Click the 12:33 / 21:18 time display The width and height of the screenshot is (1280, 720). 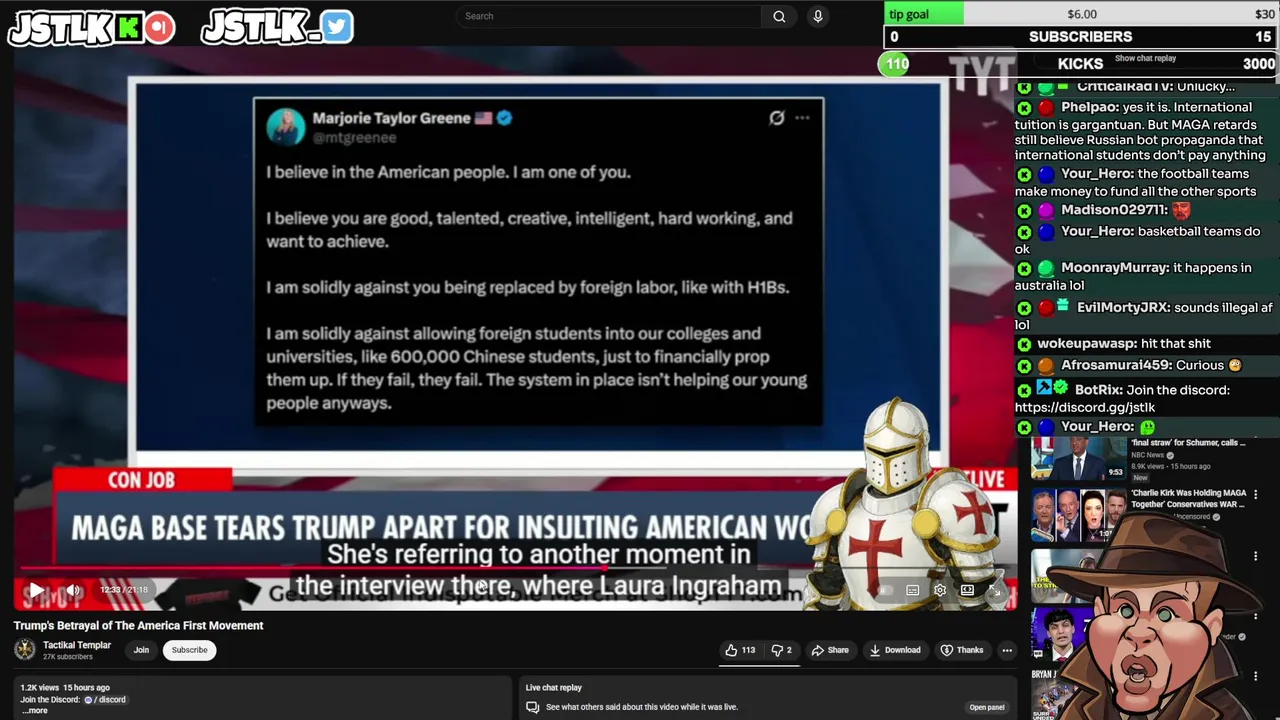pyautogui.click(x=124, y=590)
